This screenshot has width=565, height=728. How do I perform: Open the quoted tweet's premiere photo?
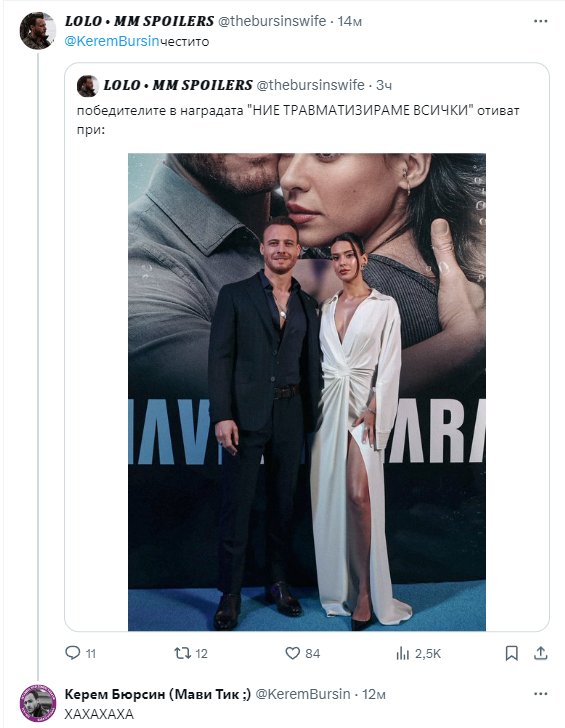(307, 392)
